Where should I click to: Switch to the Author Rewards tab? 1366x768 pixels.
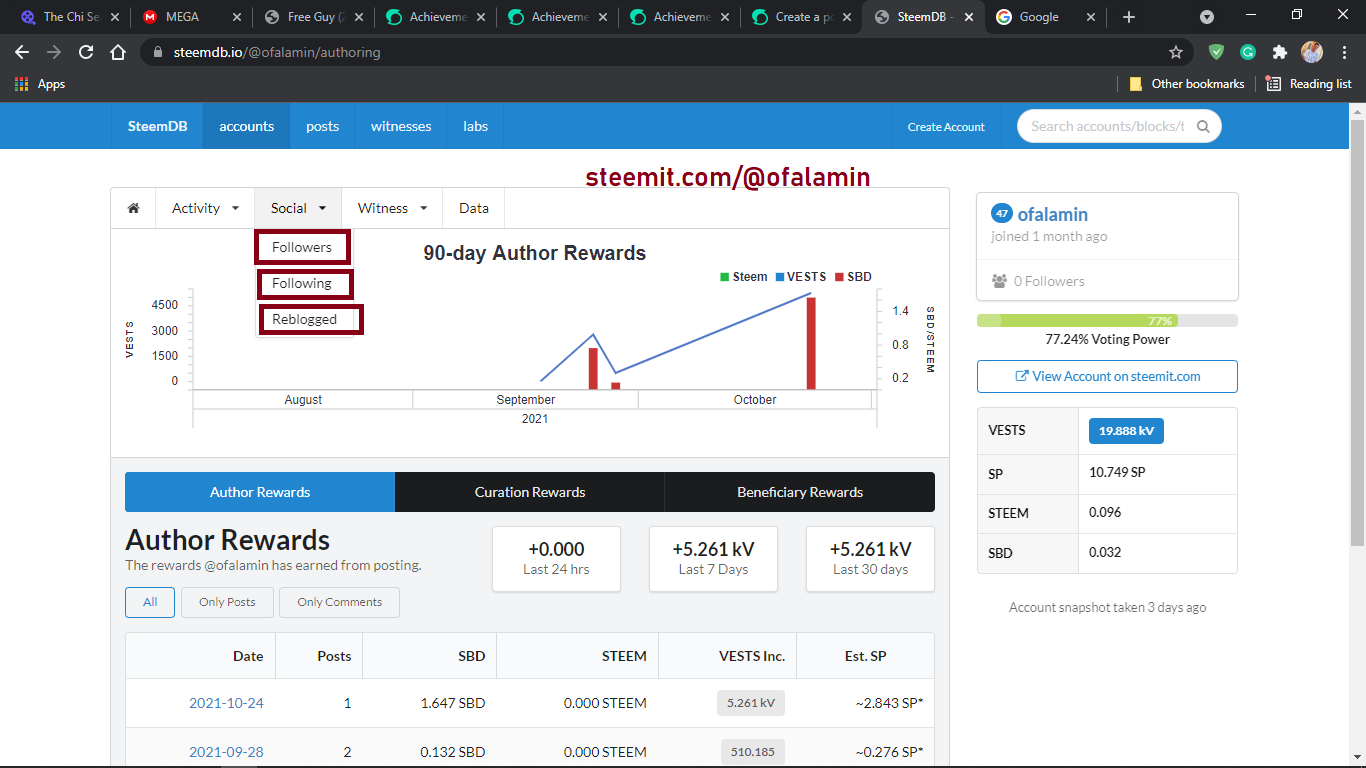click(x=260, y=492)
